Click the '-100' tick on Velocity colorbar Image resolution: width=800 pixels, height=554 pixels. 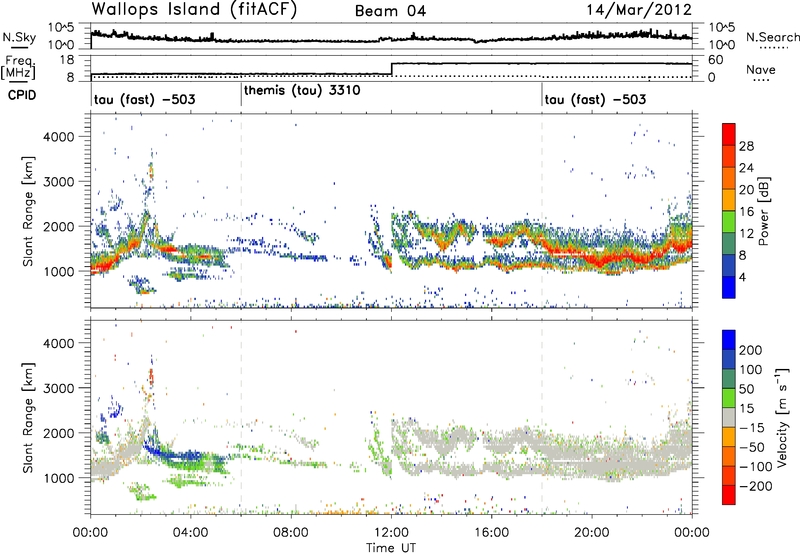[755, 467]
